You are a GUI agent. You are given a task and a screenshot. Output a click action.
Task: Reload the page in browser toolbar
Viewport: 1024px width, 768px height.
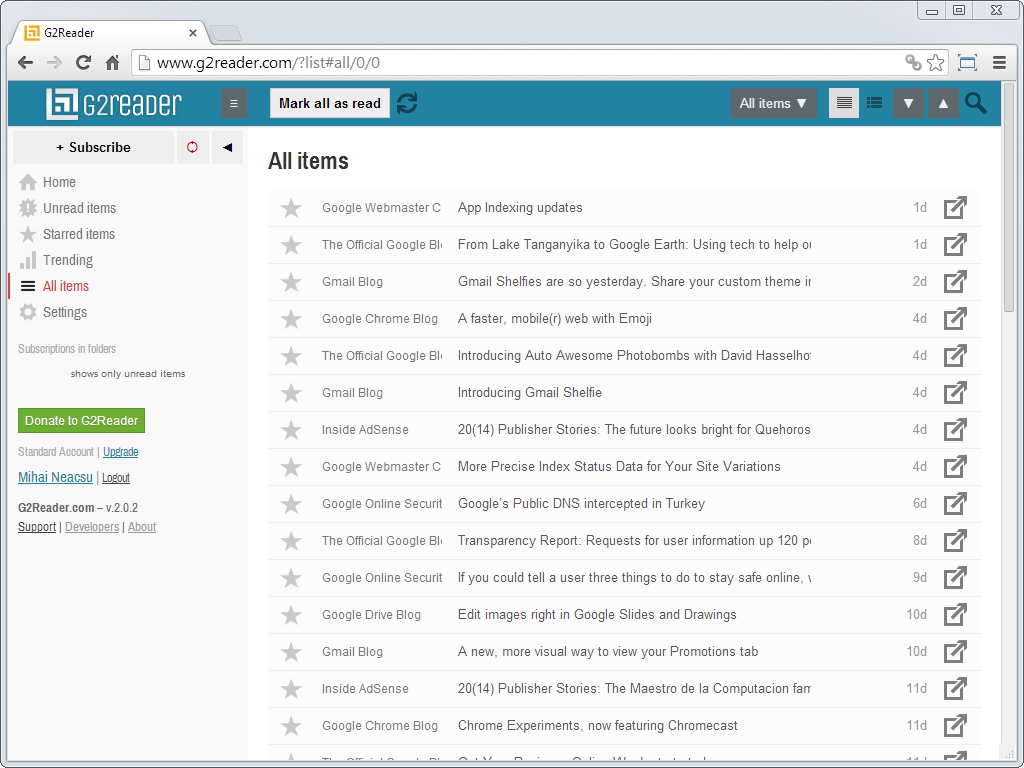coord(83,63)
